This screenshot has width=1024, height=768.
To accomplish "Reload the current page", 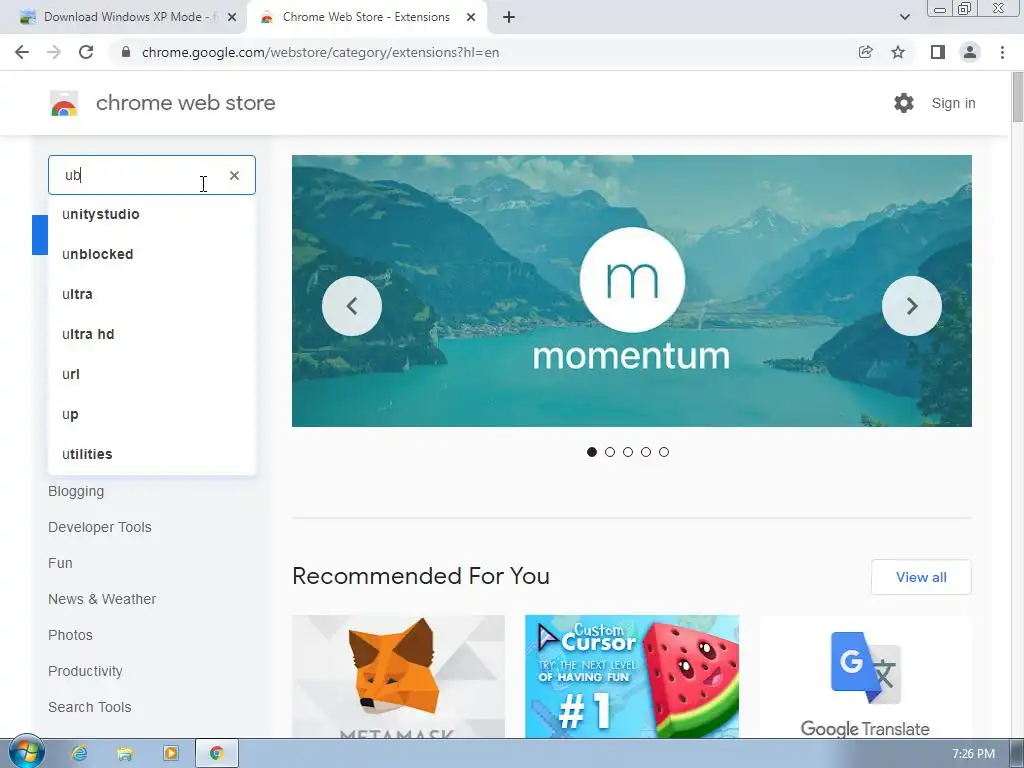I will click(86, 52).
